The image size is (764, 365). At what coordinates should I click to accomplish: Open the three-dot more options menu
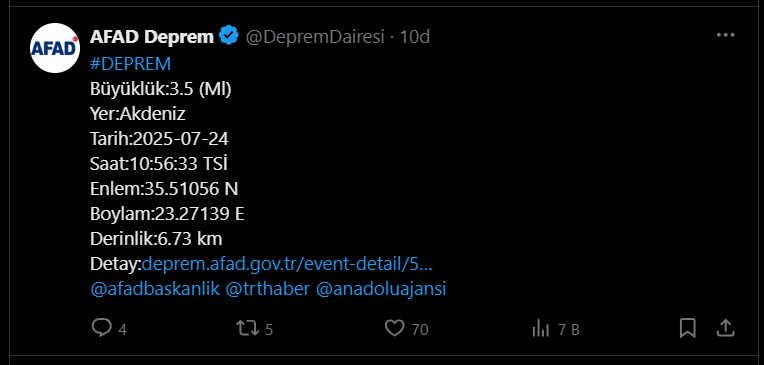[x=726, y=35]
